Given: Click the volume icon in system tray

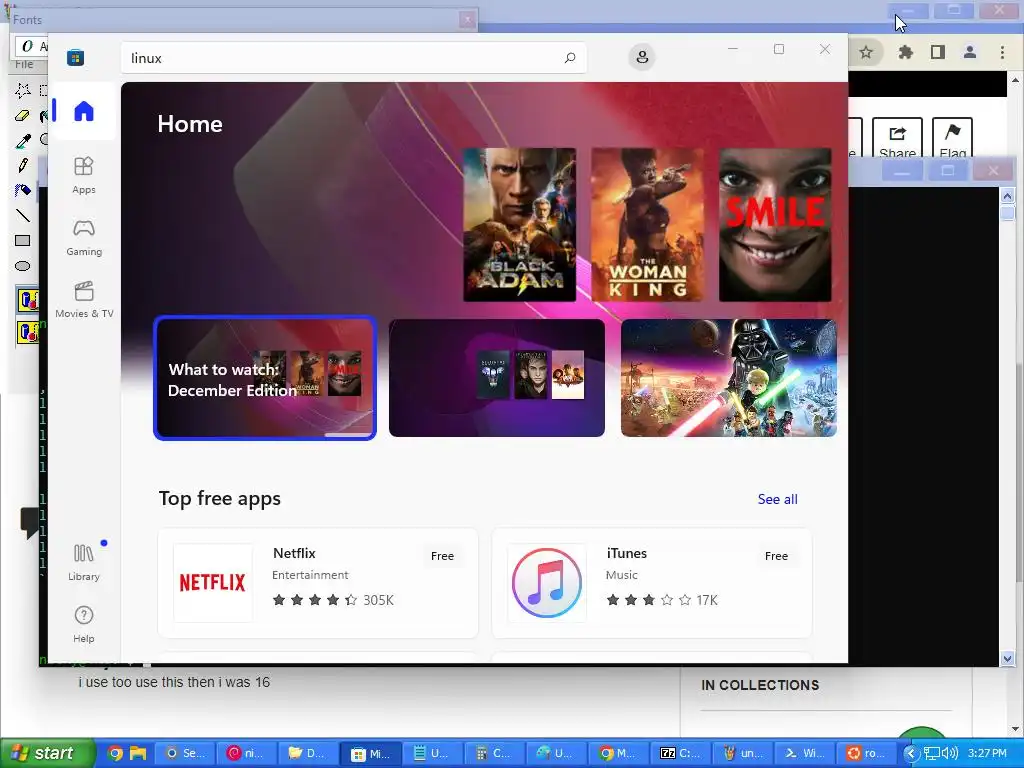Looking at the screenshot, I should (950, 754).
